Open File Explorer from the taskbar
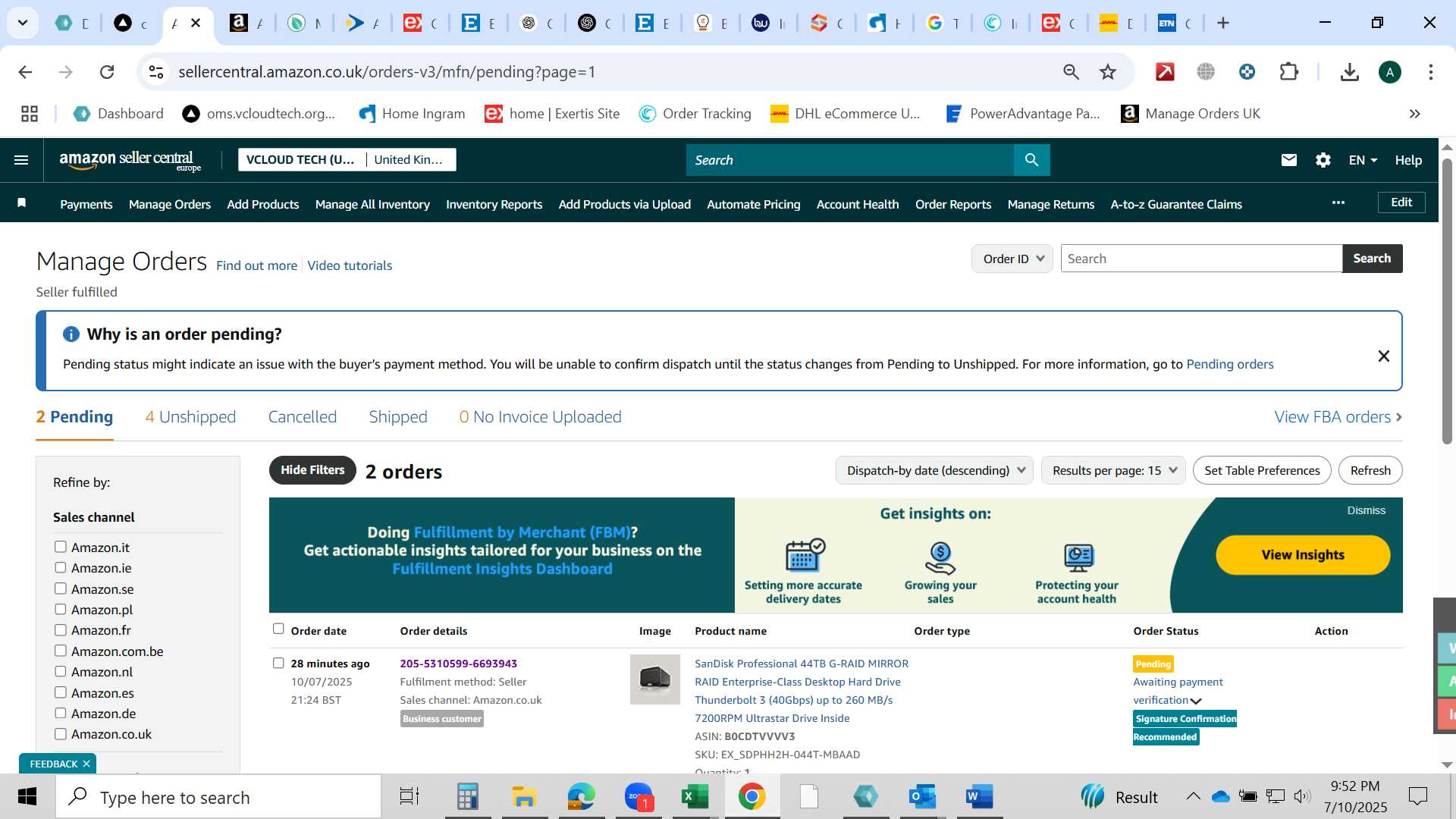Image resolution: width=1456 pixels, height=819 pixels. 524,797
